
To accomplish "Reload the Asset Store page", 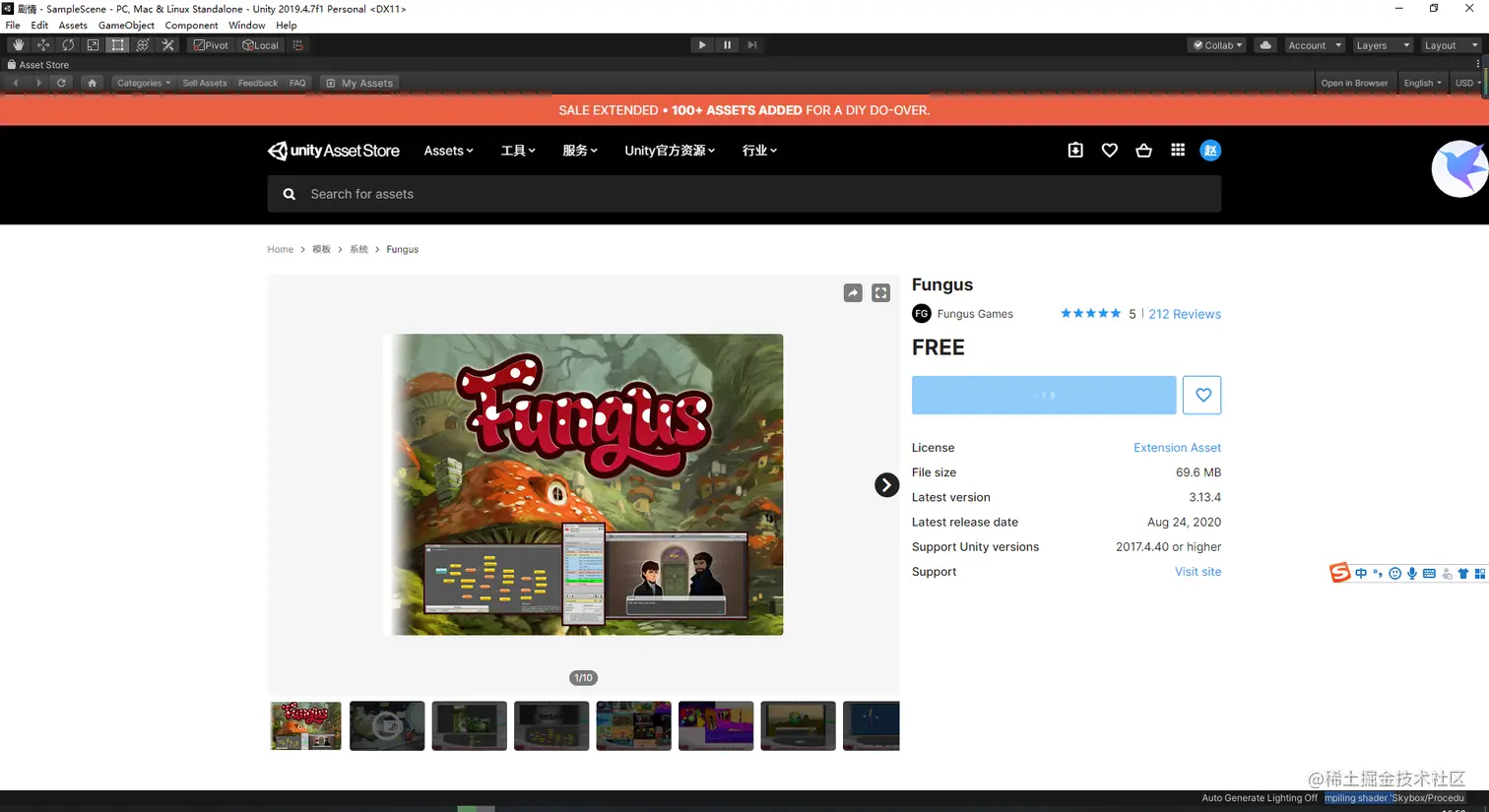I will pyautogui.click(x=61, y=83).
